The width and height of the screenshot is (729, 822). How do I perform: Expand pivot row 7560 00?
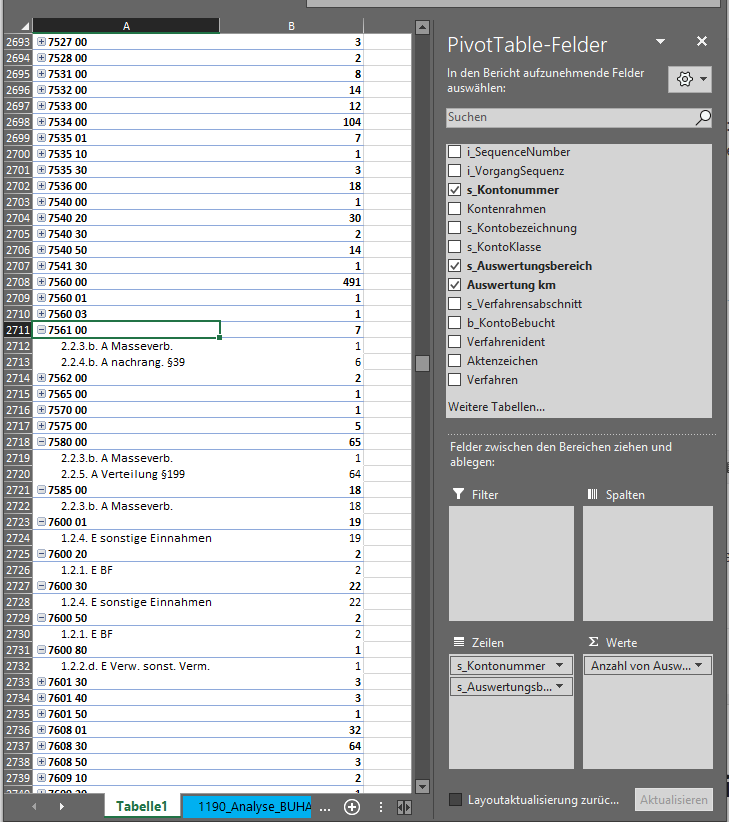tap(41, 282)
